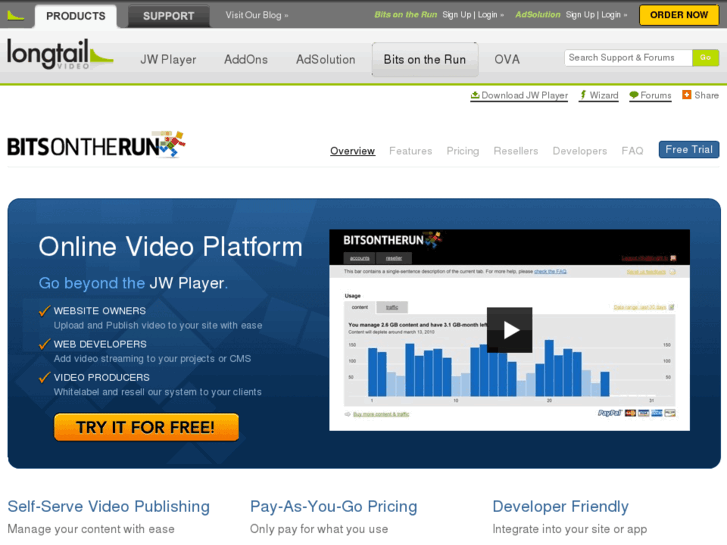Click the ORDER NOW button
This screenshot has width=727, height=545.
679,15
